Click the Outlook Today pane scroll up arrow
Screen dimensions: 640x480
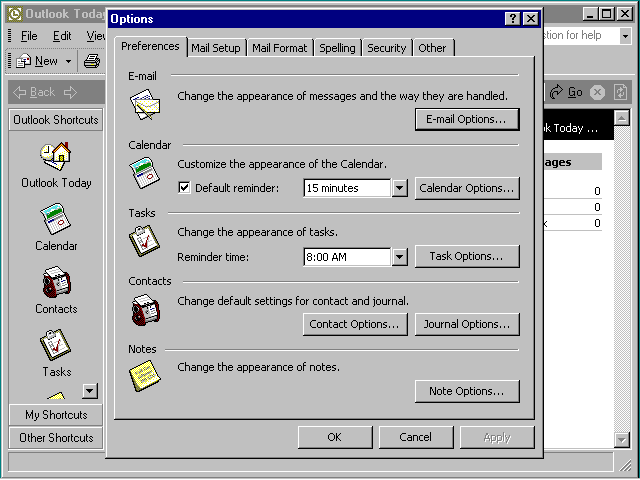[x=622, y=119]
